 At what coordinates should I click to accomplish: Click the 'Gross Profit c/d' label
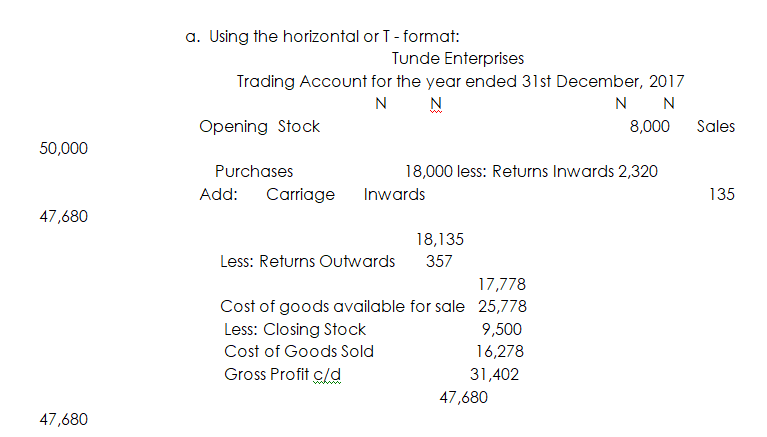coord(286,374)
